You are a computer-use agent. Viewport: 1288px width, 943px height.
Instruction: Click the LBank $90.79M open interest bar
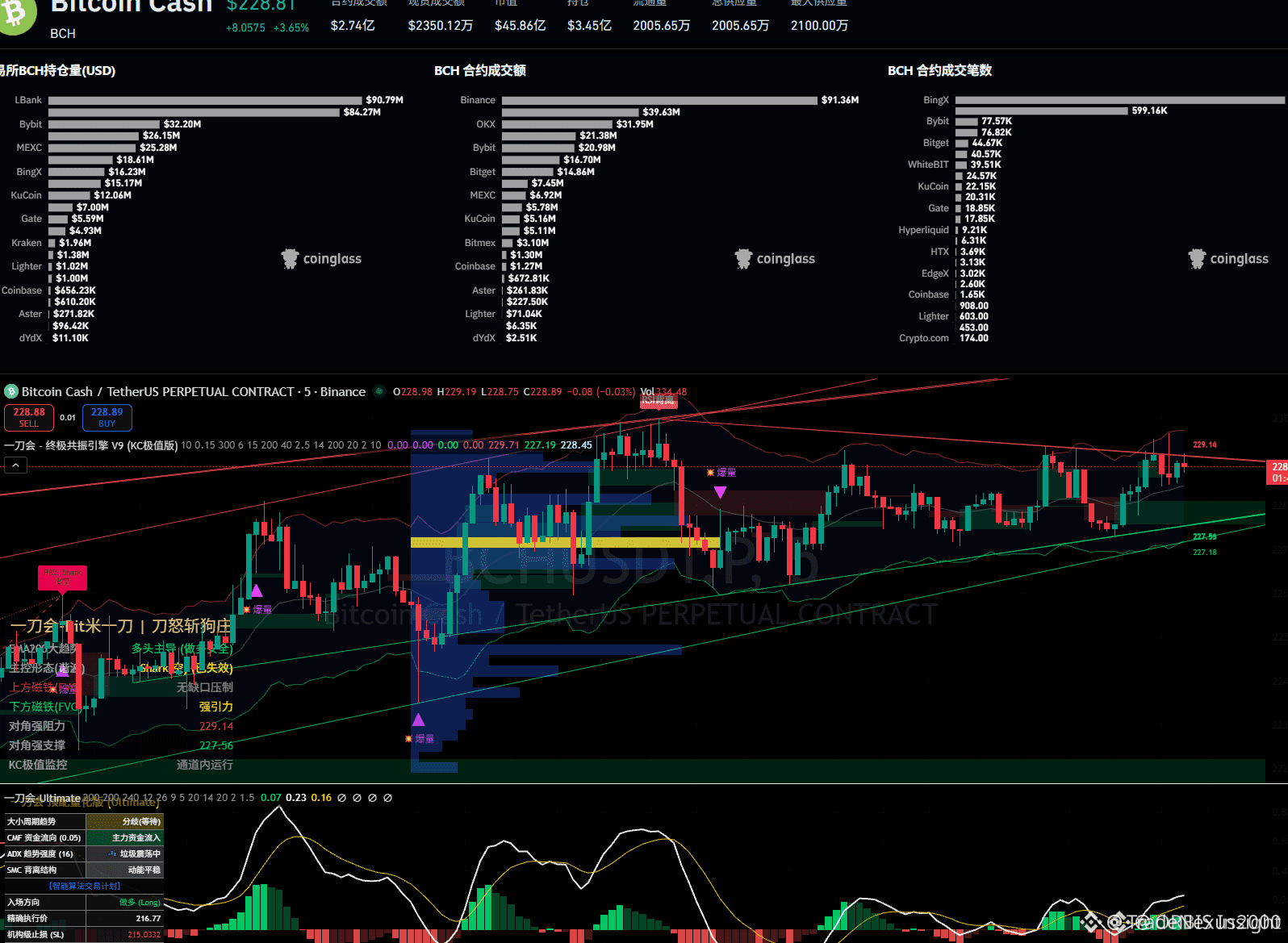pos(205,101)
